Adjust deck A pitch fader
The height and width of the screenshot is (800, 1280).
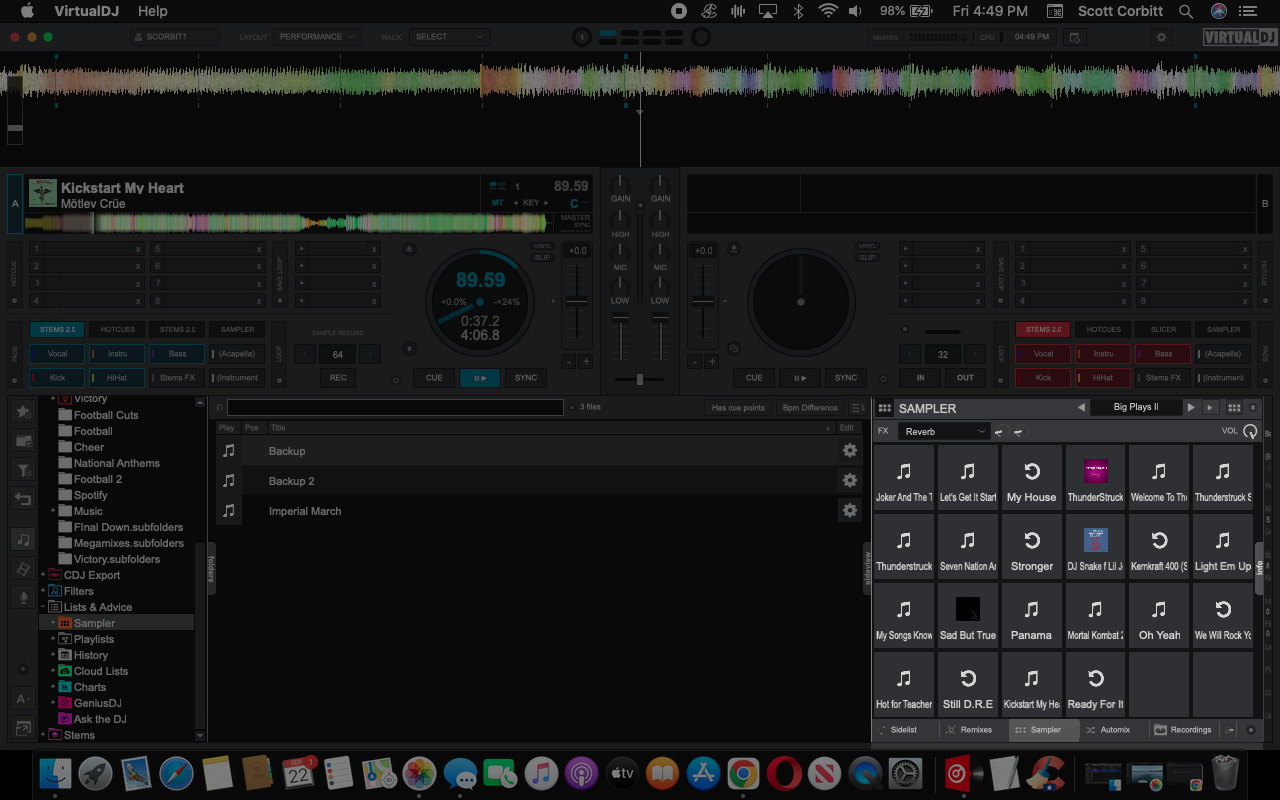pos(577,302)
